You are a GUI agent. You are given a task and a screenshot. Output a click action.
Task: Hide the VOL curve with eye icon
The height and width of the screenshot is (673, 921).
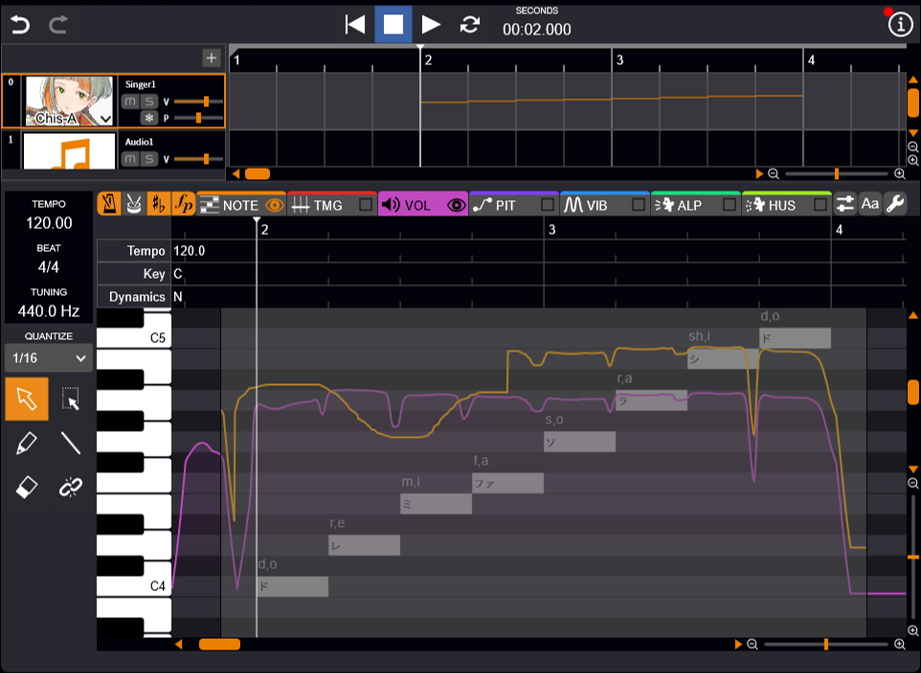[x=456, y=205]
